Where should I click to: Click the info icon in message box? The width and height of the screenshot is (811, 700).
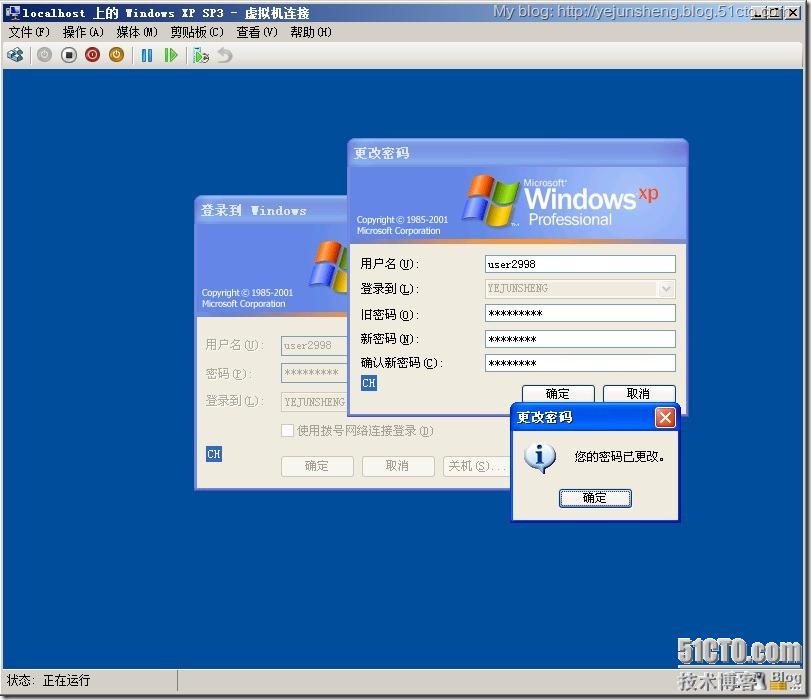pyautogui.click(x=539, y=457)
